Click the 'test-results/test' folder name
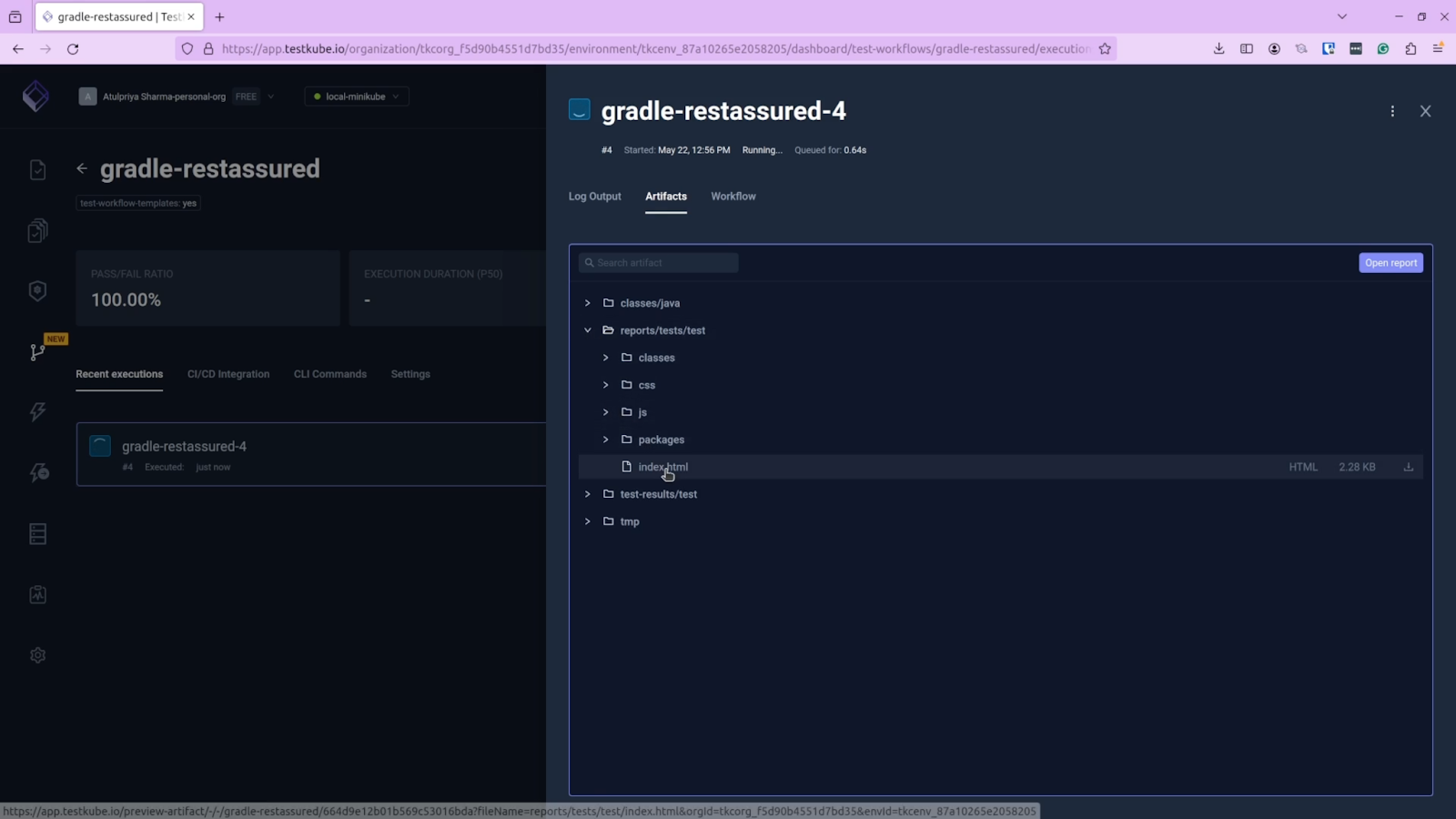 coord(659,494)
